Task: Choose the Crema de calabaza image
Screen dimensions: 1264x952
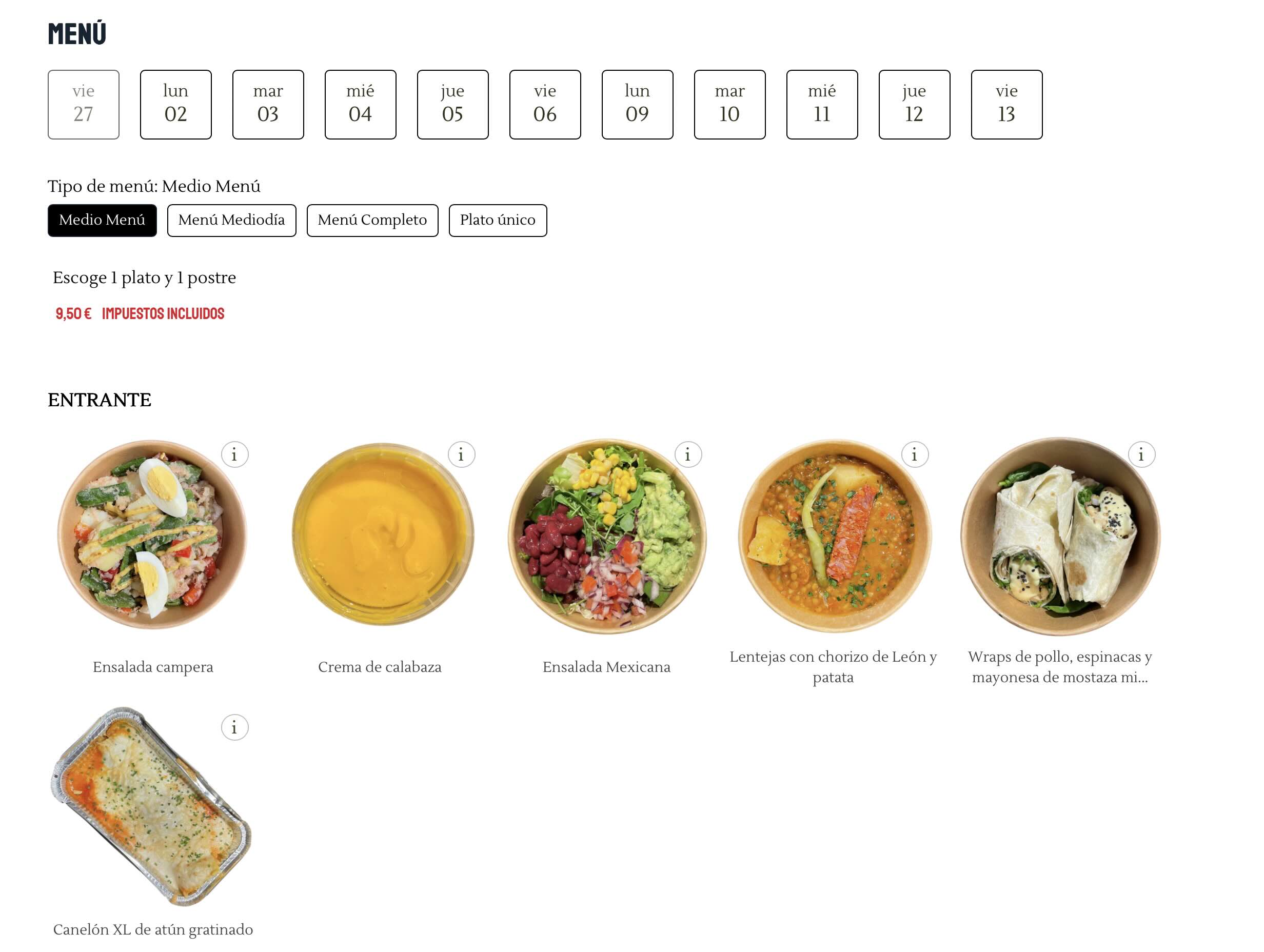Action: pos(382,534)
